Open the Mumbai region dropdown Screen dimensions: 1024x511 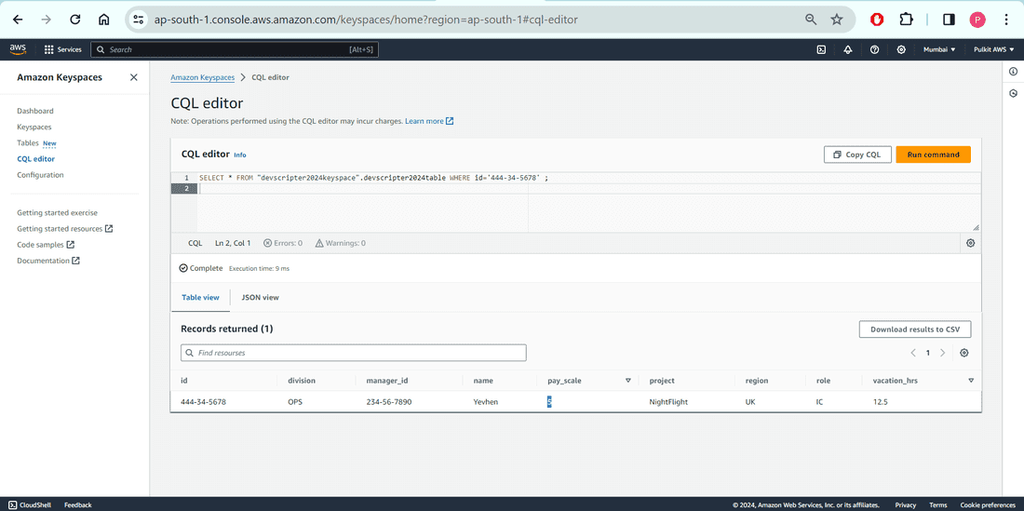point(939,50)
